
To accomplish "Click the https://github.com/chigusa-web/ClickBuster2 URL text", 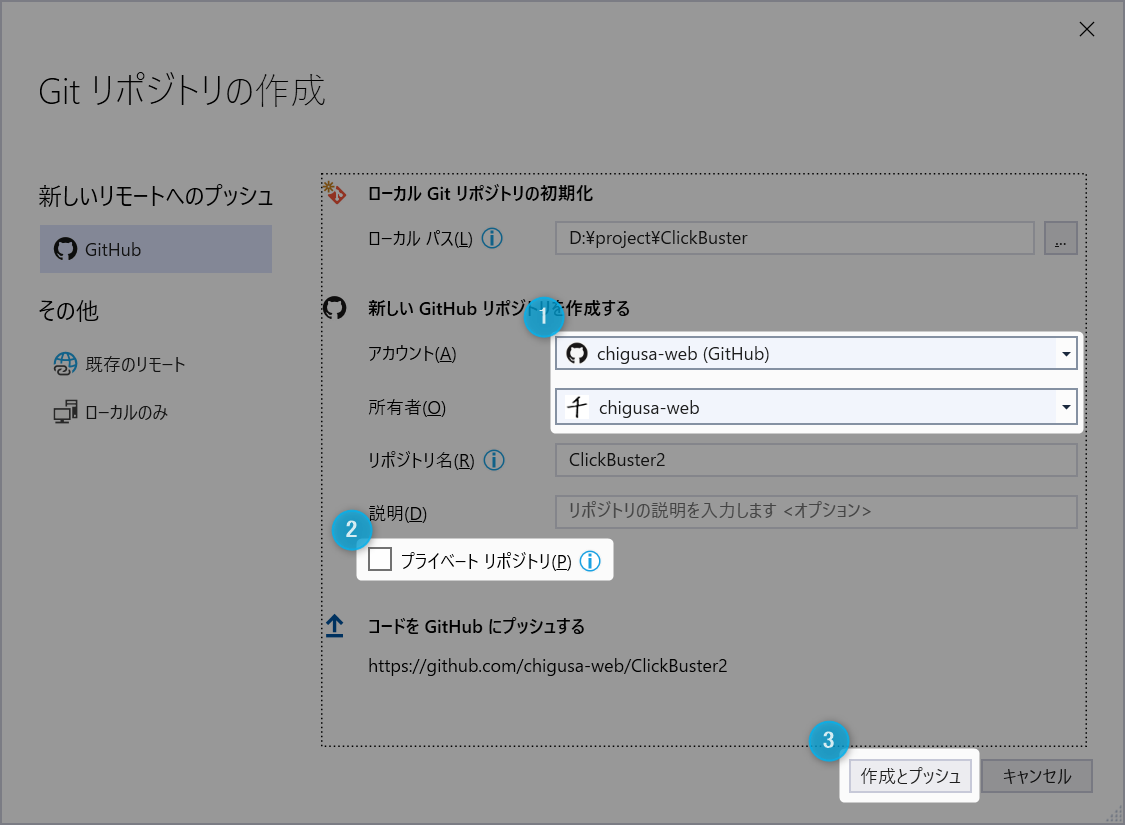I will pyautogui.click(x=547, y=666).
